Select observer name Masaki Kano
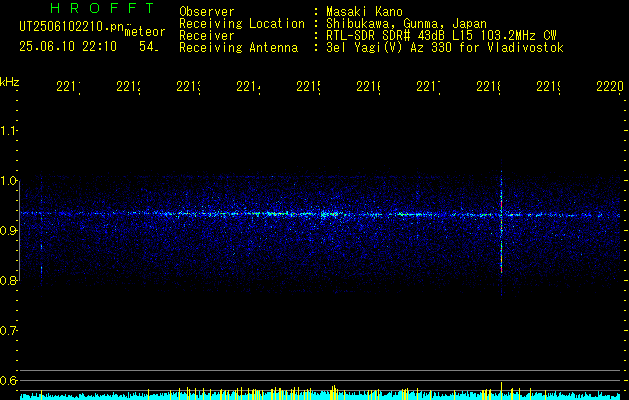The height and width of the screenshot is (400, 629). [x=364, y=11]
